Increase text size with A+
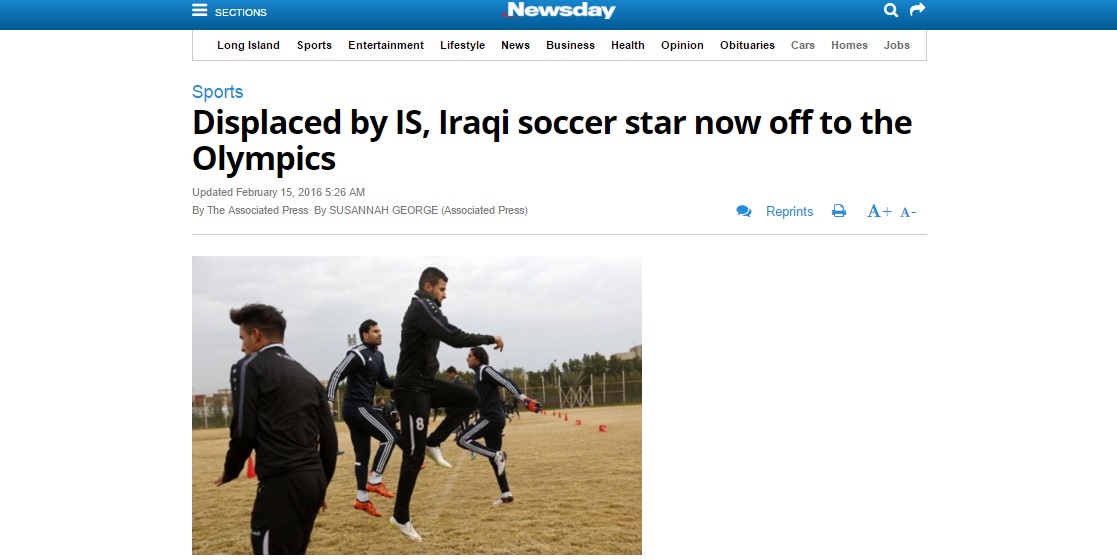This screenshot has height=560, width=1117. [x=879, y=211]
